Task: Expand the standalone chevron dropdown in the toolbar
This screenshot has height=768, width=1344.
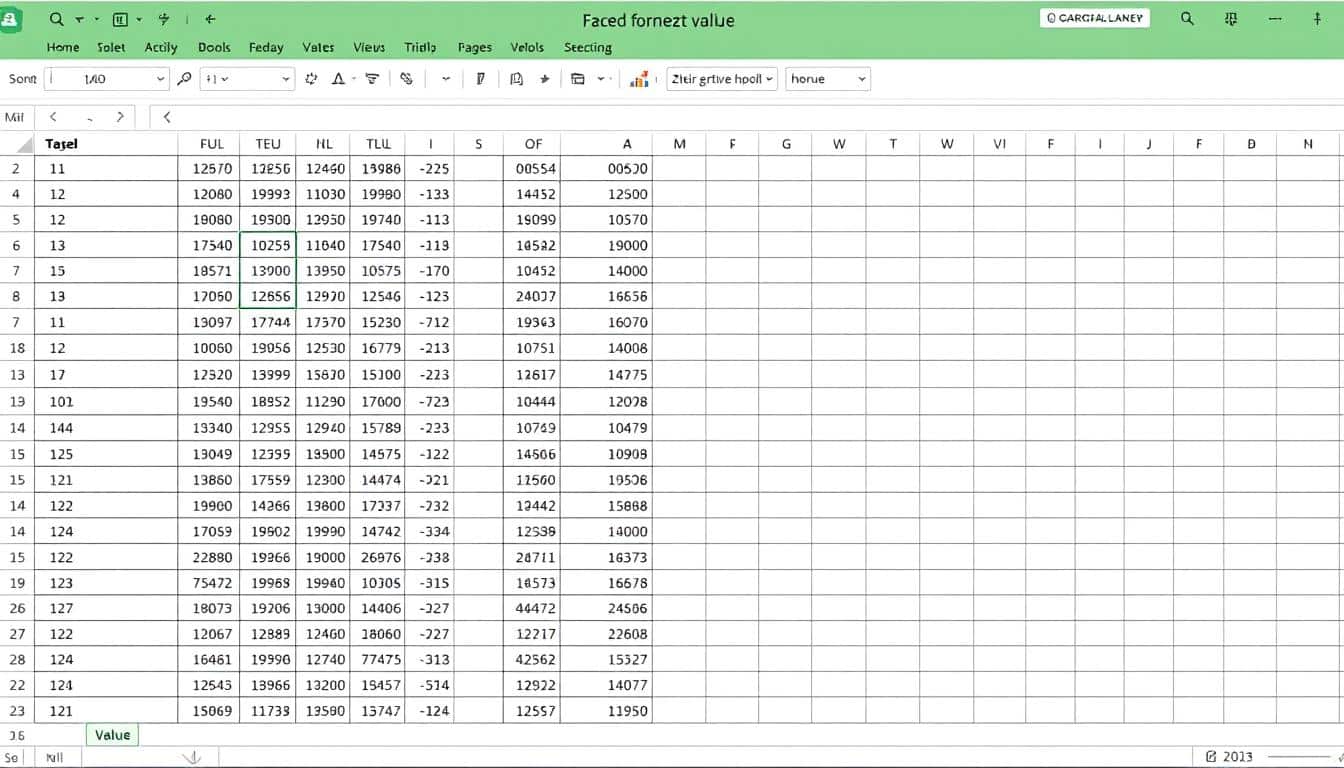Action: (x=445, y=79)
